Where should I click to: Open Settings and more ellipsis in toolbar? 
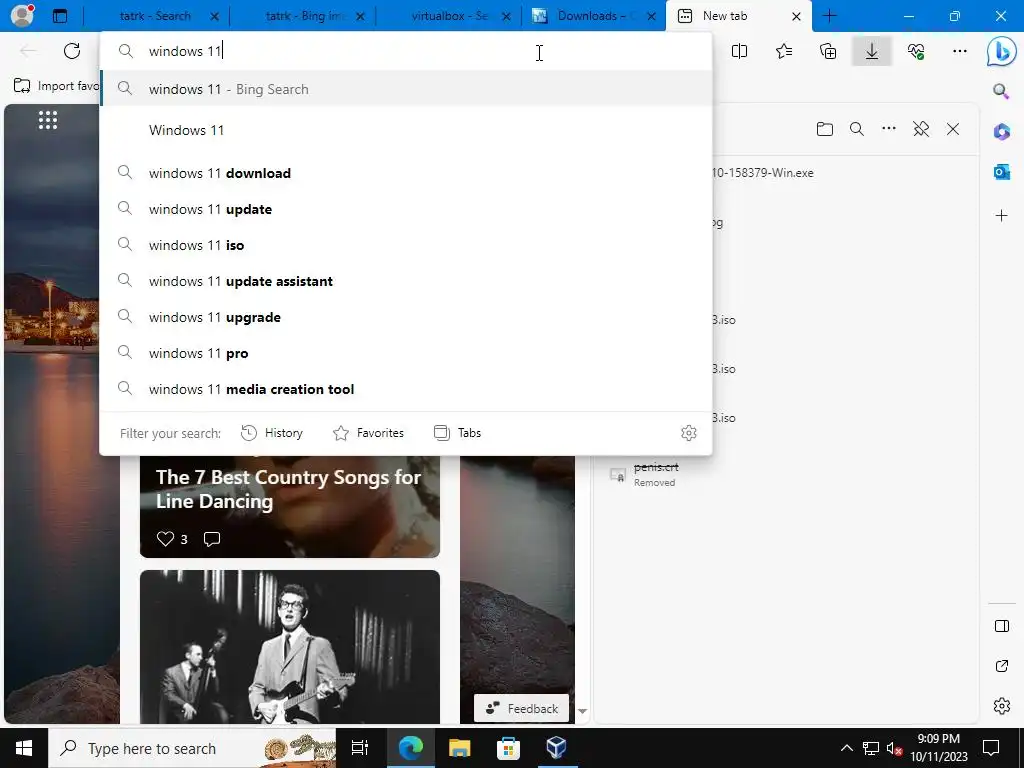point(959,51)
